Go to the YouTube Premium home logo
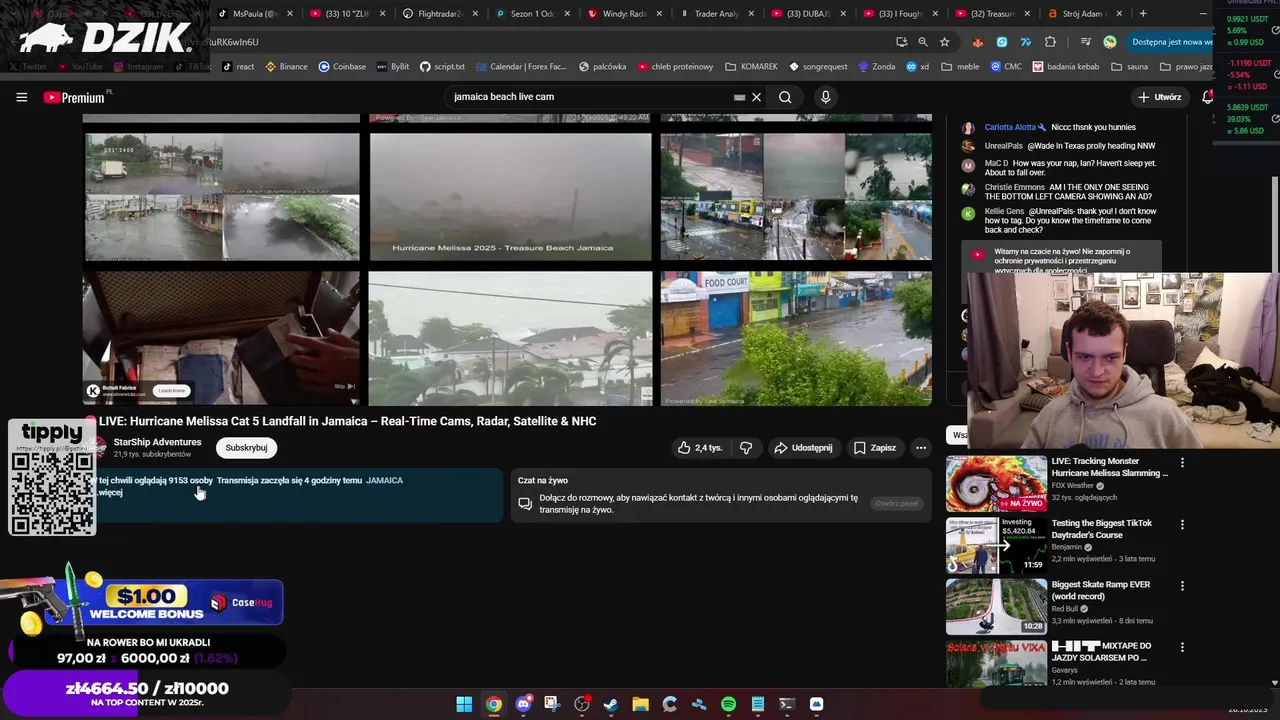This screenshot has height=720, width=1280. coord(74,97)
